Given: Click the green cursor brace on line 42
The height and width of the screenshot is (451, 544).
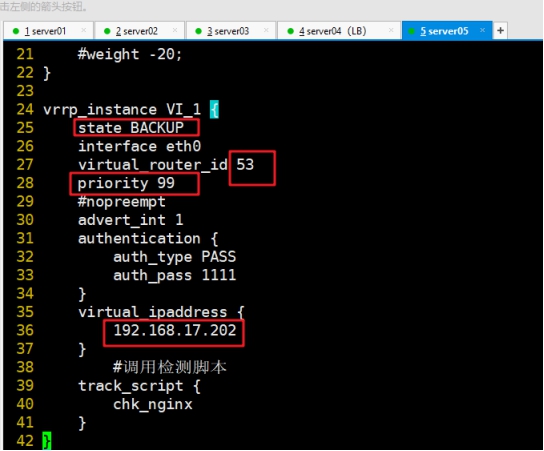Looking at the screenshot, I should coord(46,441).
